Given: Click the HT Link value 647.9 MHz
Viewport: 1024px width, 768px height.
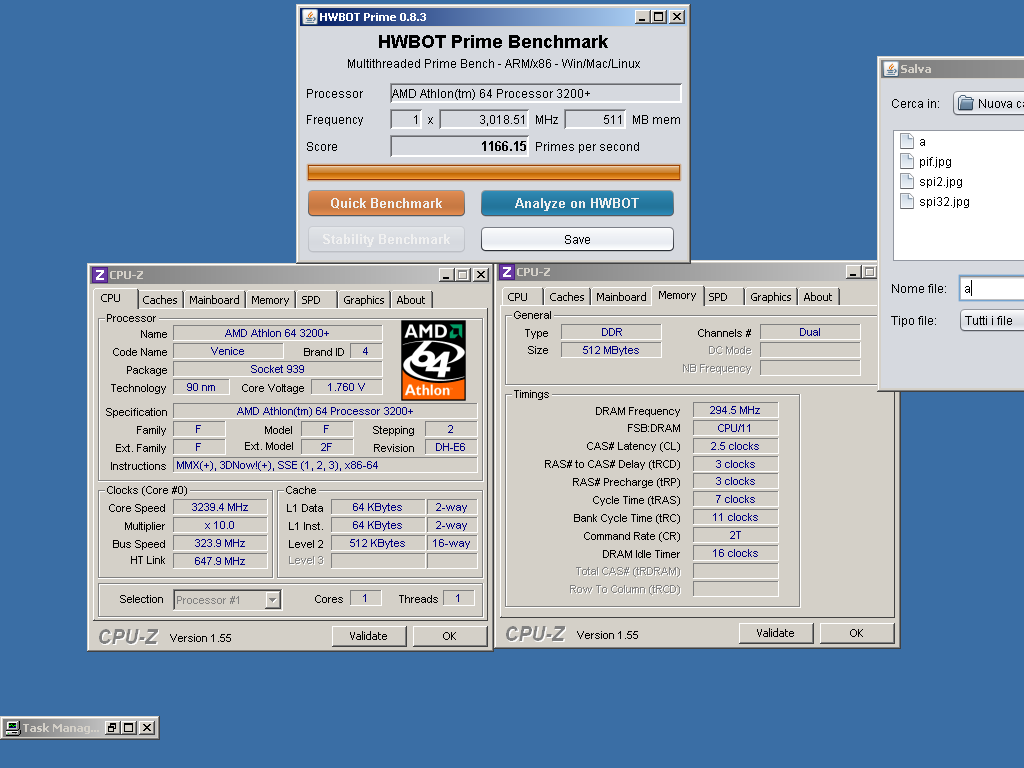Looking at the screenshot, I should click(220, 561).
